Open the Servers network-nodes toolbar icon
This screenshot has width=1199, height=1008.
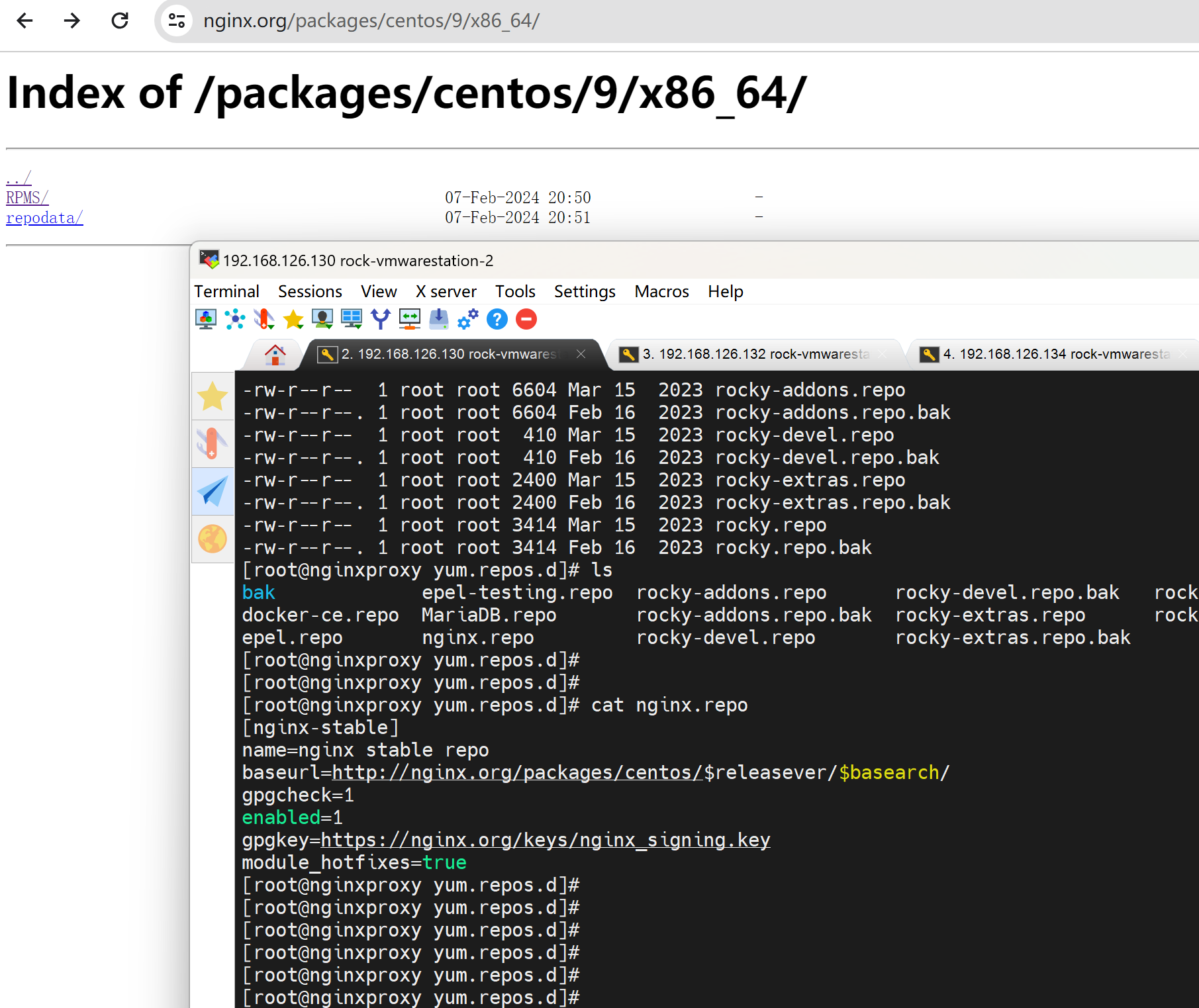pos(235,320)
